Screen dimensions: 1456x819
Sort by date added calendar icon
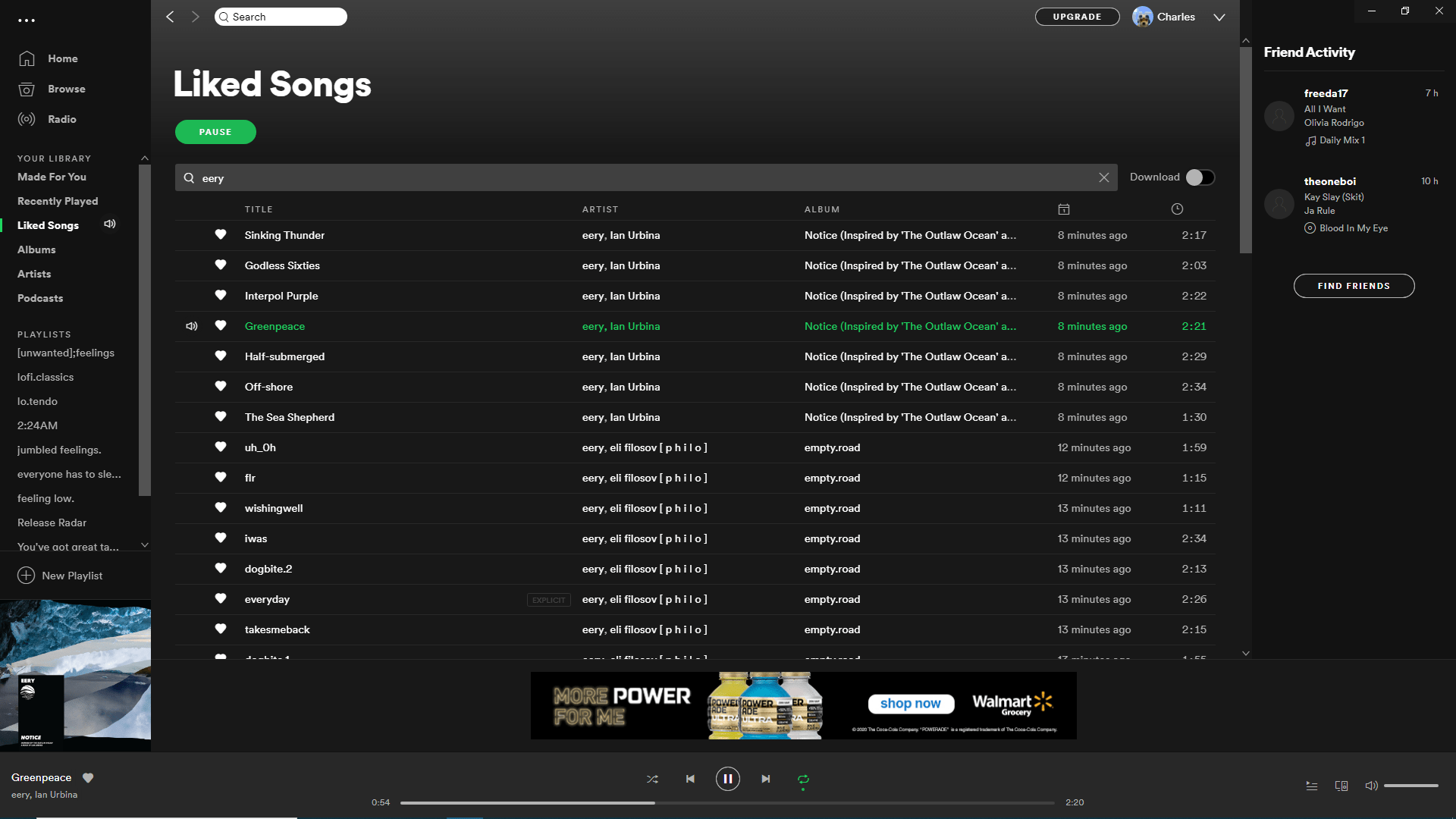(1064, 209)
